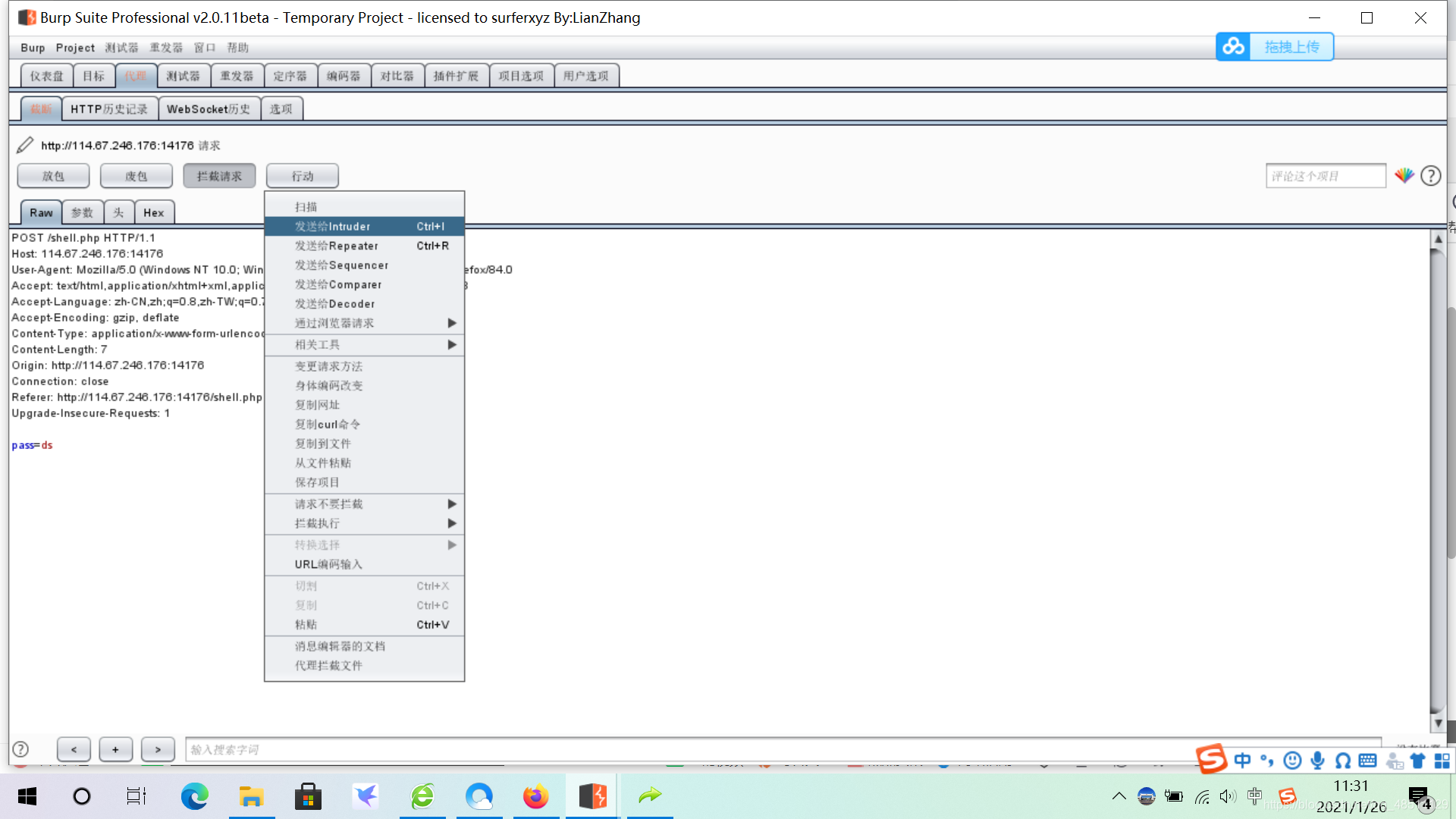Switch to HTTP历史记录 tab

[x=110, y=109]
